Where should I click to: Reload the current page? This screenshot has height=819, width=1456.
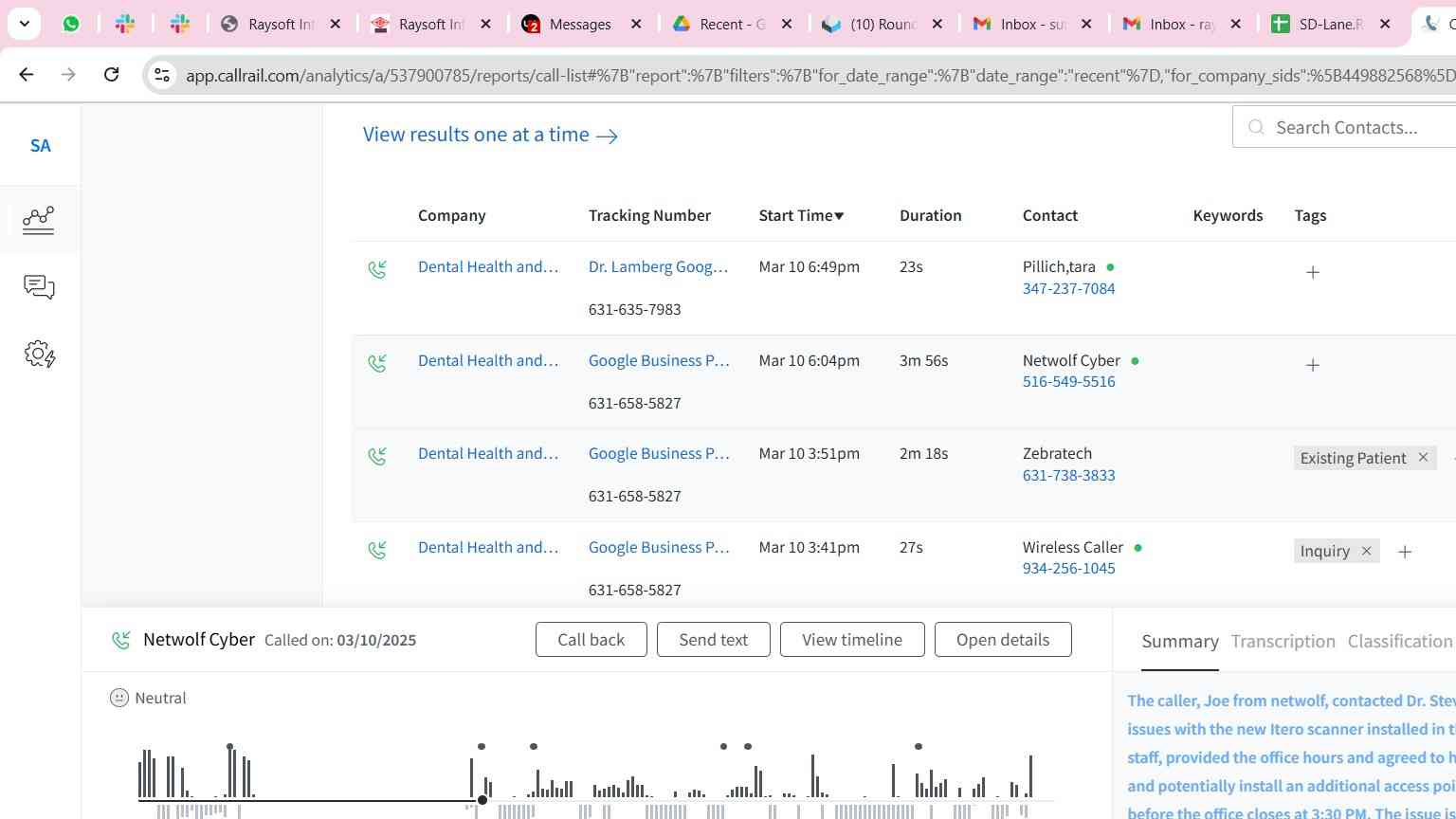111,74
